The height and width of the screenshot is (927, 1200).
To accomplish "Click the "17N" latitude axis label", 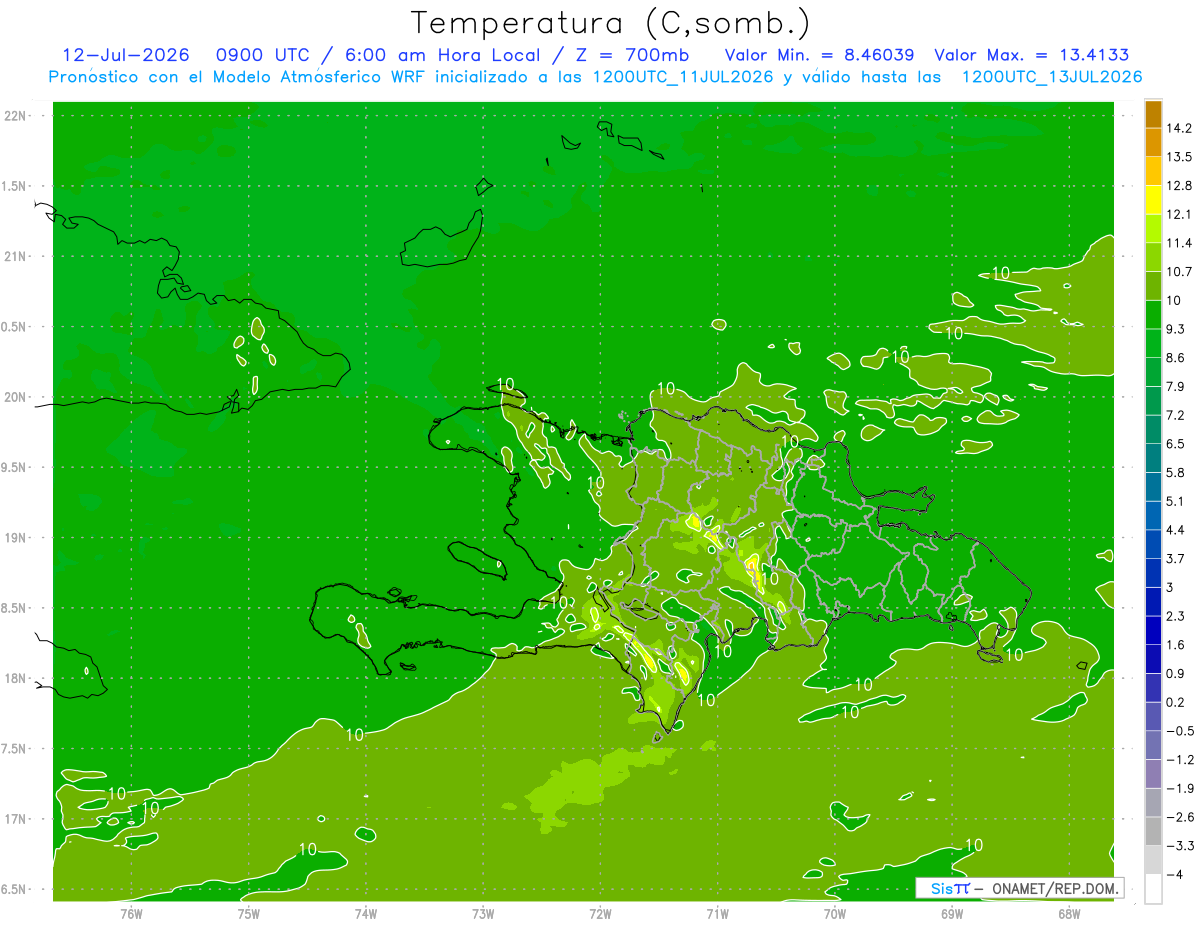I will (x=15, y=820).
